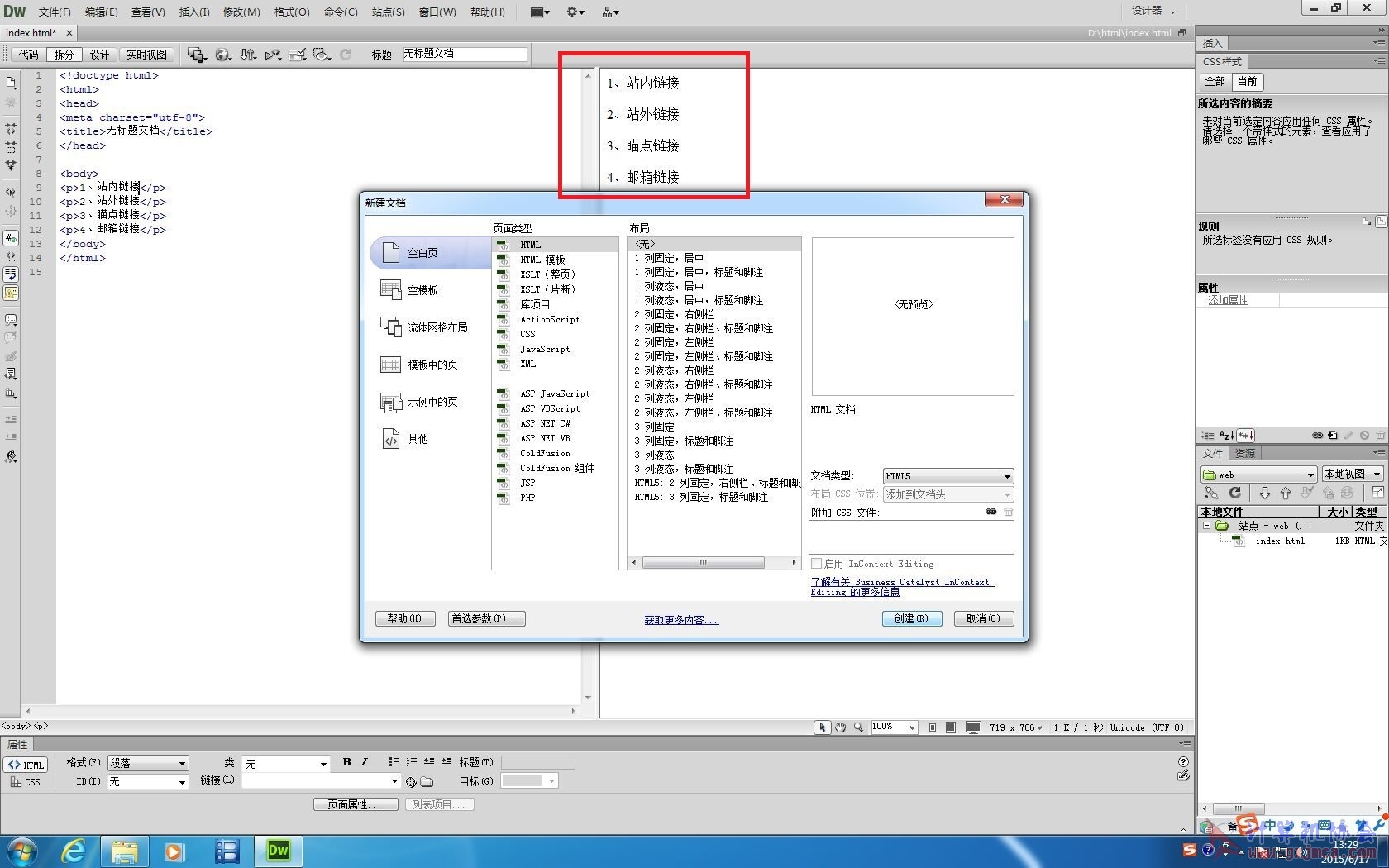
Task: Click the unordered list icon in Properties
Action: tap(394, 762)
